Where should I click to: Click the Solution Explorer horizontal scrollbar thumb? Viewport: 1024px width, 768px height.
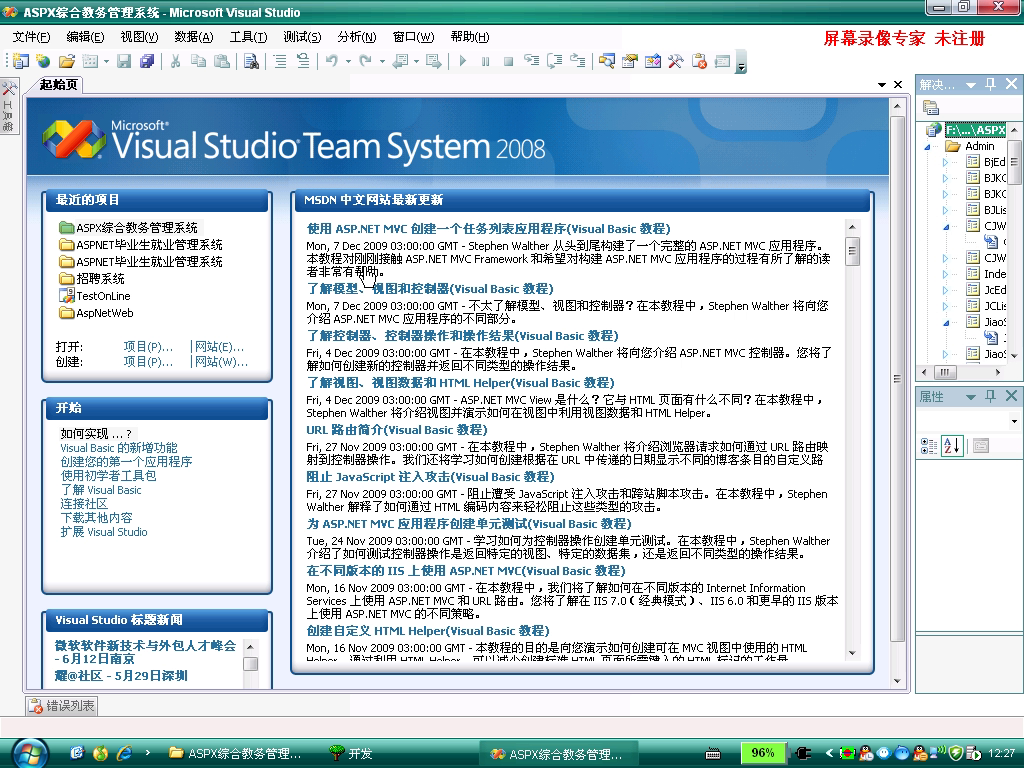pos(945,372)
